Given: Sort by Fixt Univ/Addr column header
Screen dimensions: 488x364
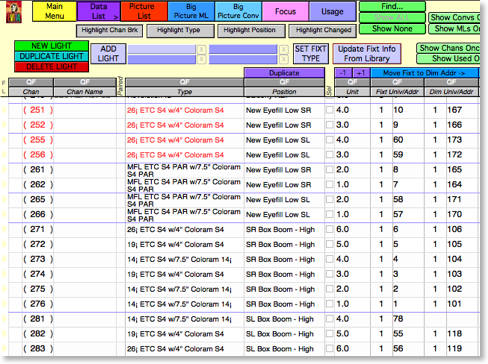Looking at the screenshot, I should (397, 92).
